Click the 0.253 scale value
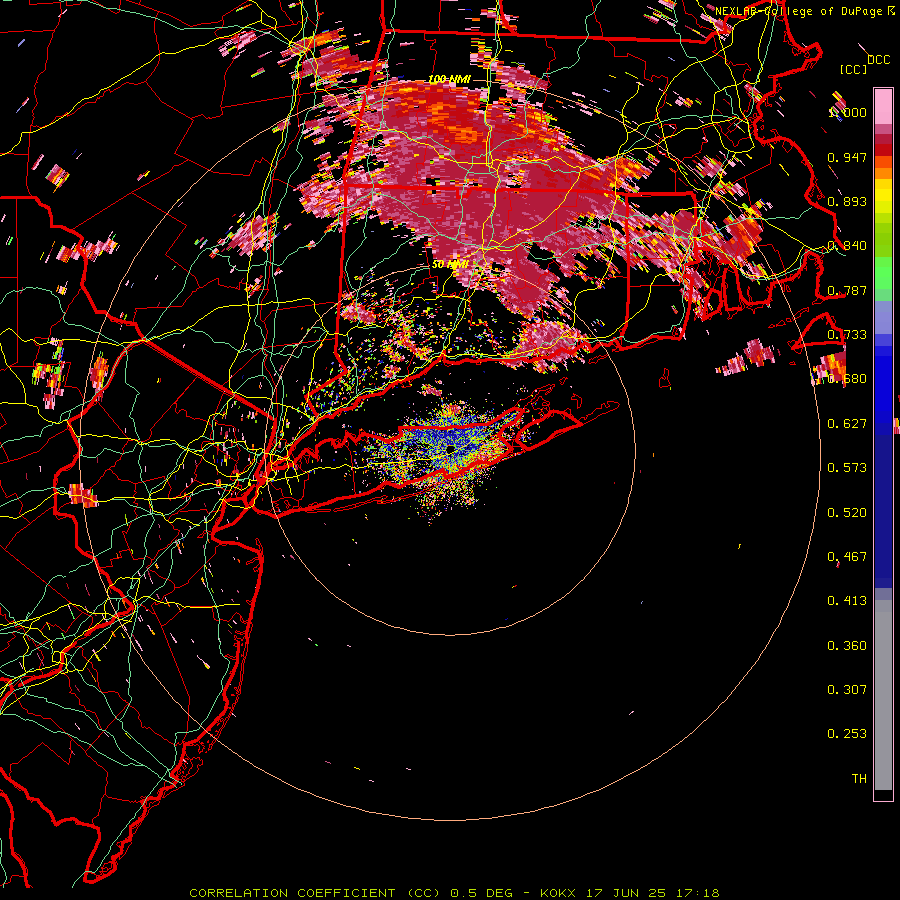900x900 pixels. 847,734
